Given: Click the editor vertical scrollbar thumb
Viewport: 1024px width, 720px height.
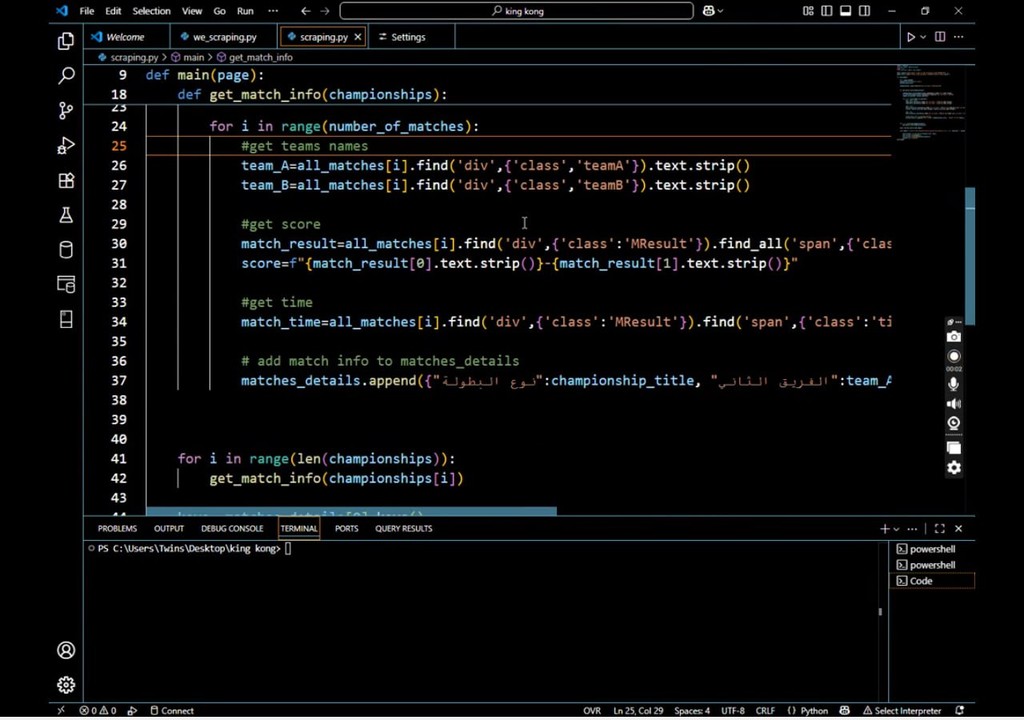Looking at the screenshot, I should tap(969, 255).
